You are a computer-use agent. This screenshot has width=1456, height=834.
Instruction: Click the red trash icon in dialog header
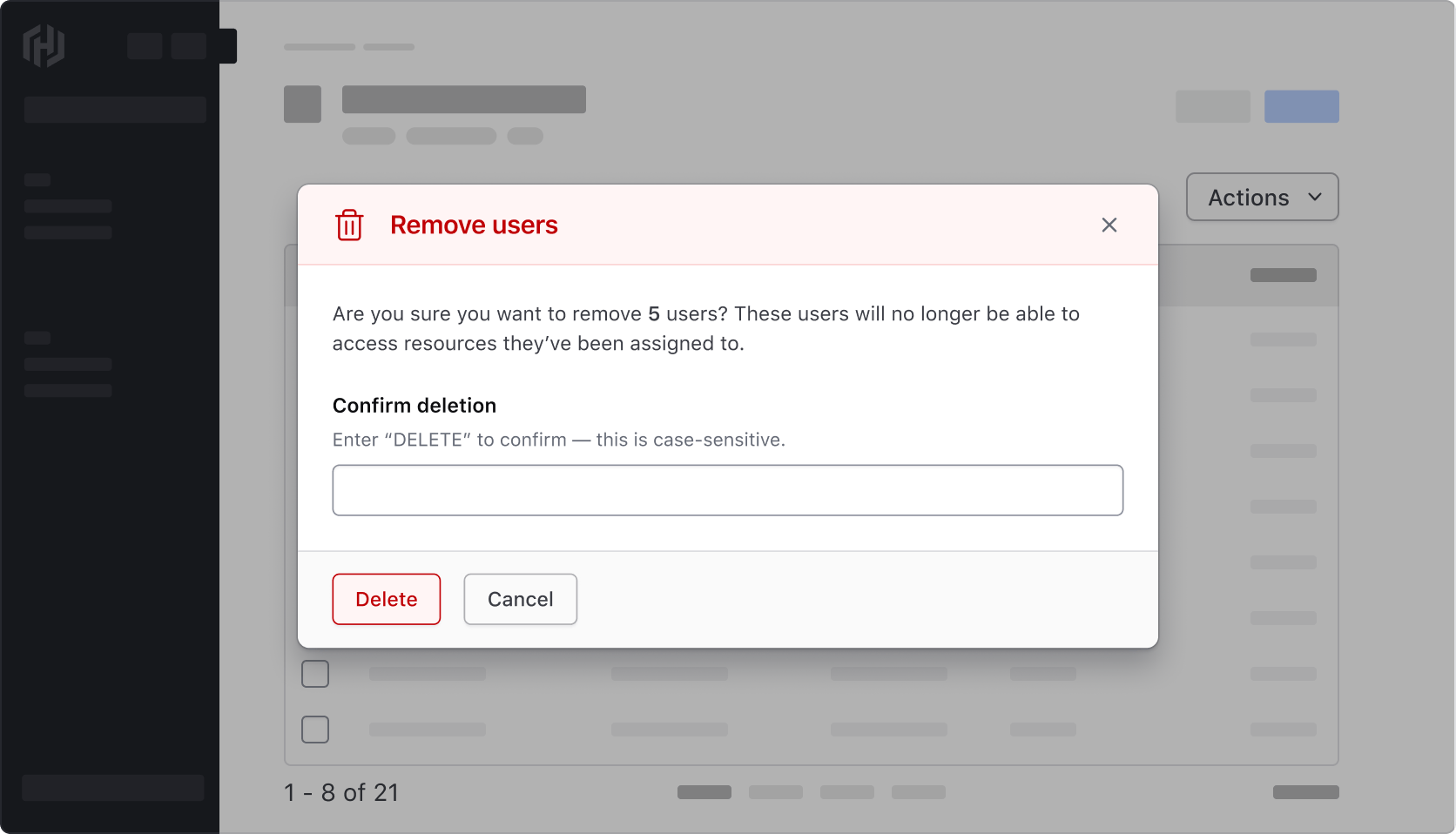coord(349,225)
